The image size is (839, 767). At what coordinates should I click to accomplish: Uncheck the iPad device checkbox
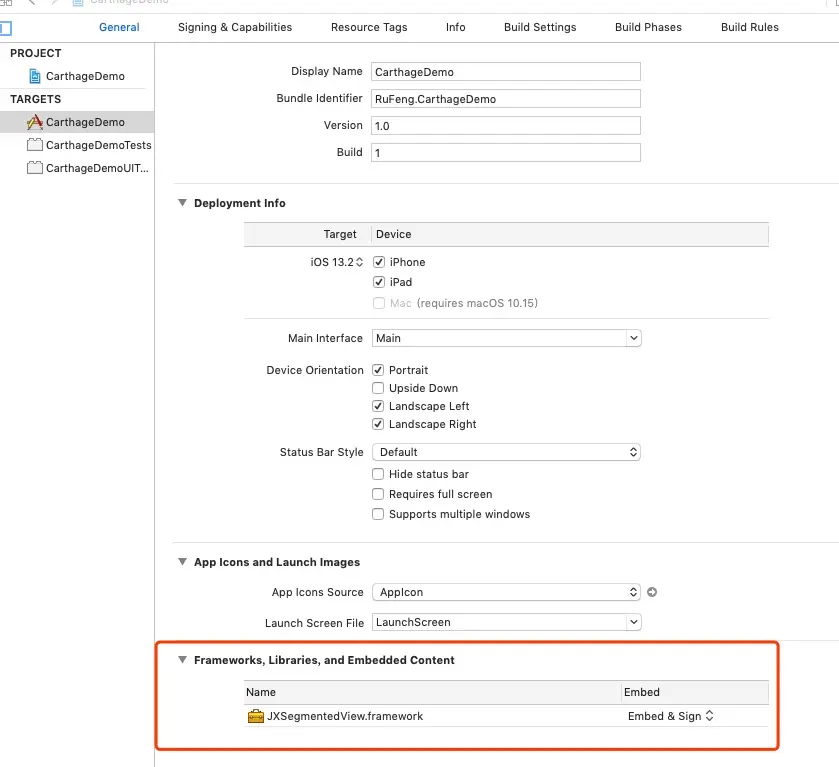(x=379, y=282)
